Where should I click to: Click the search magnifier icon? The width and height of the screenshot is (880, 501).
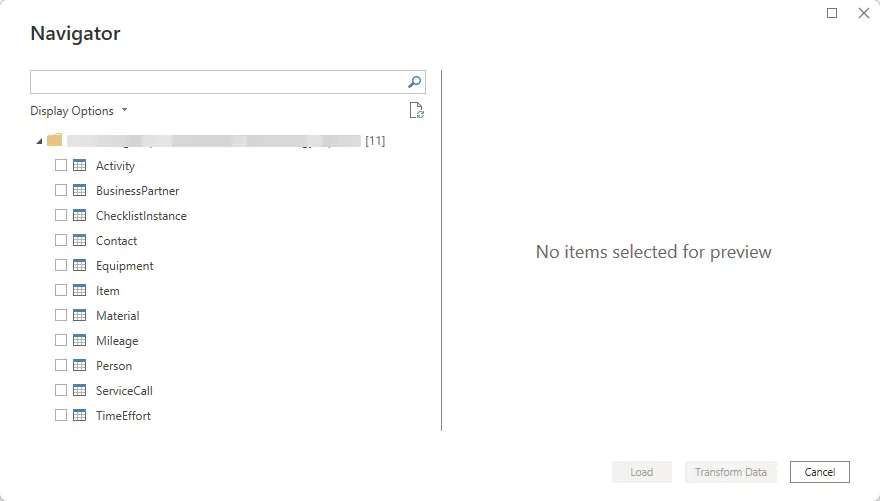414,82
